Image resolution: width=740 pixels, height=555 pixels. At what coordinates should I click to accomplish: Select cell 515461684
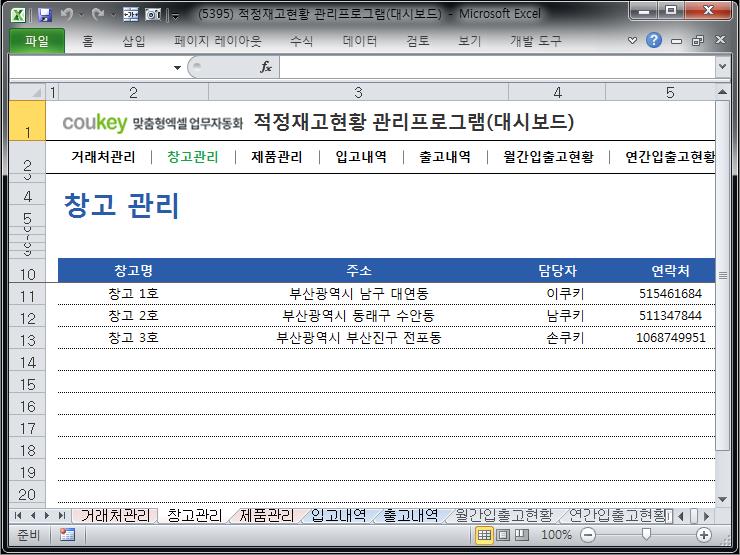[x=670, y=294]
